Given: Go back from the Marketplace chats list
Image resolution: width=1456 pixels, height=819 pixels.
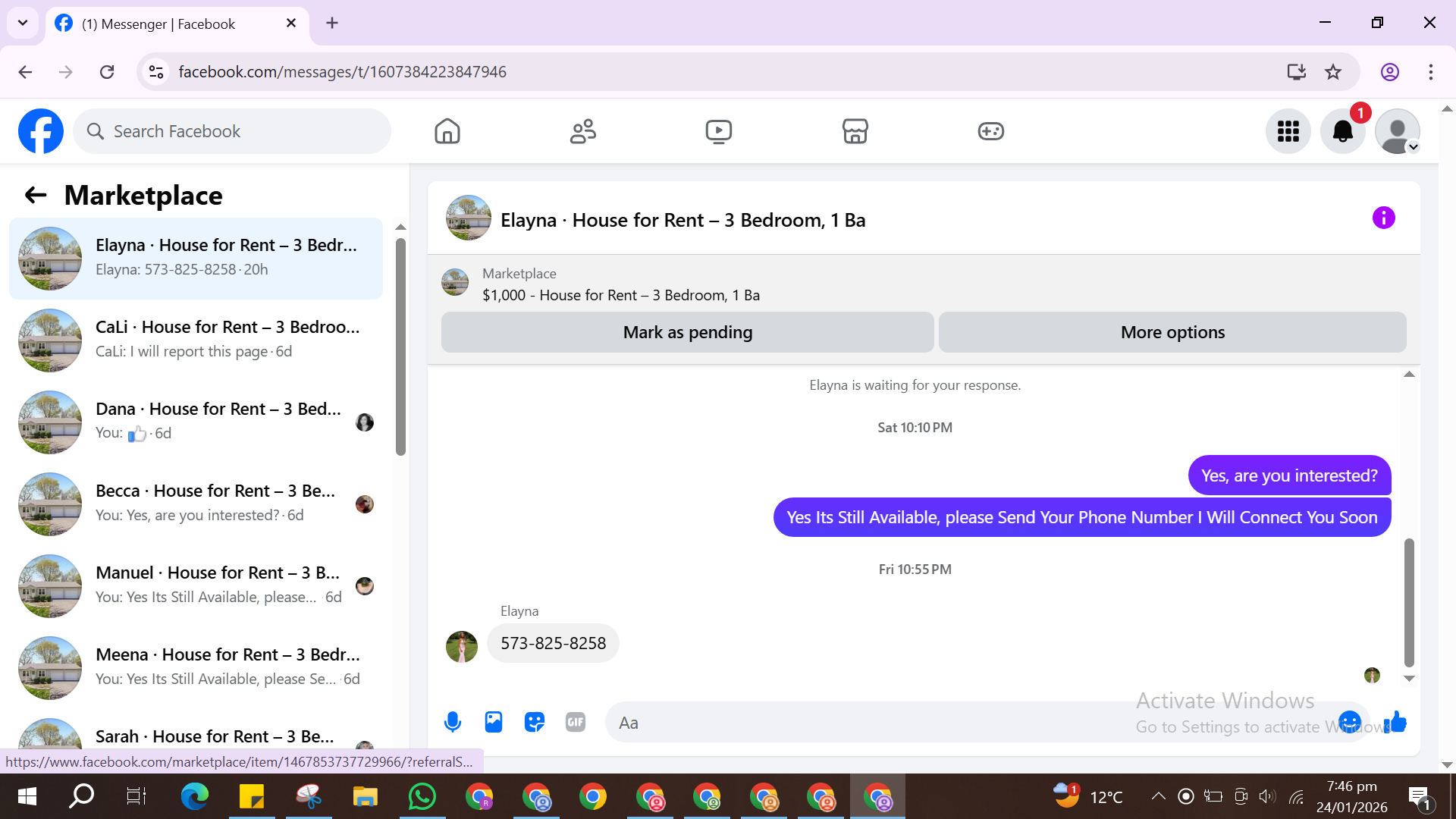Looking at the screenshot, I should [x=36, y=196].
